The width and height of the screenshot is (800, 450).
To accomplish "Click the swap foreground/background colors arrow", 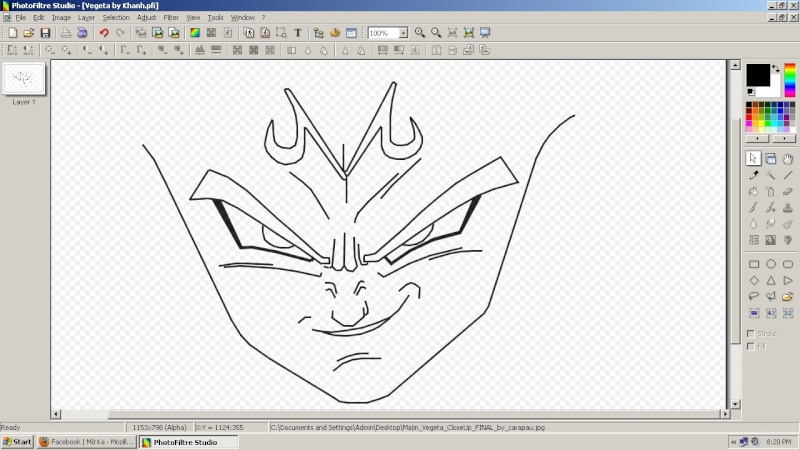I will coord(776,68).
